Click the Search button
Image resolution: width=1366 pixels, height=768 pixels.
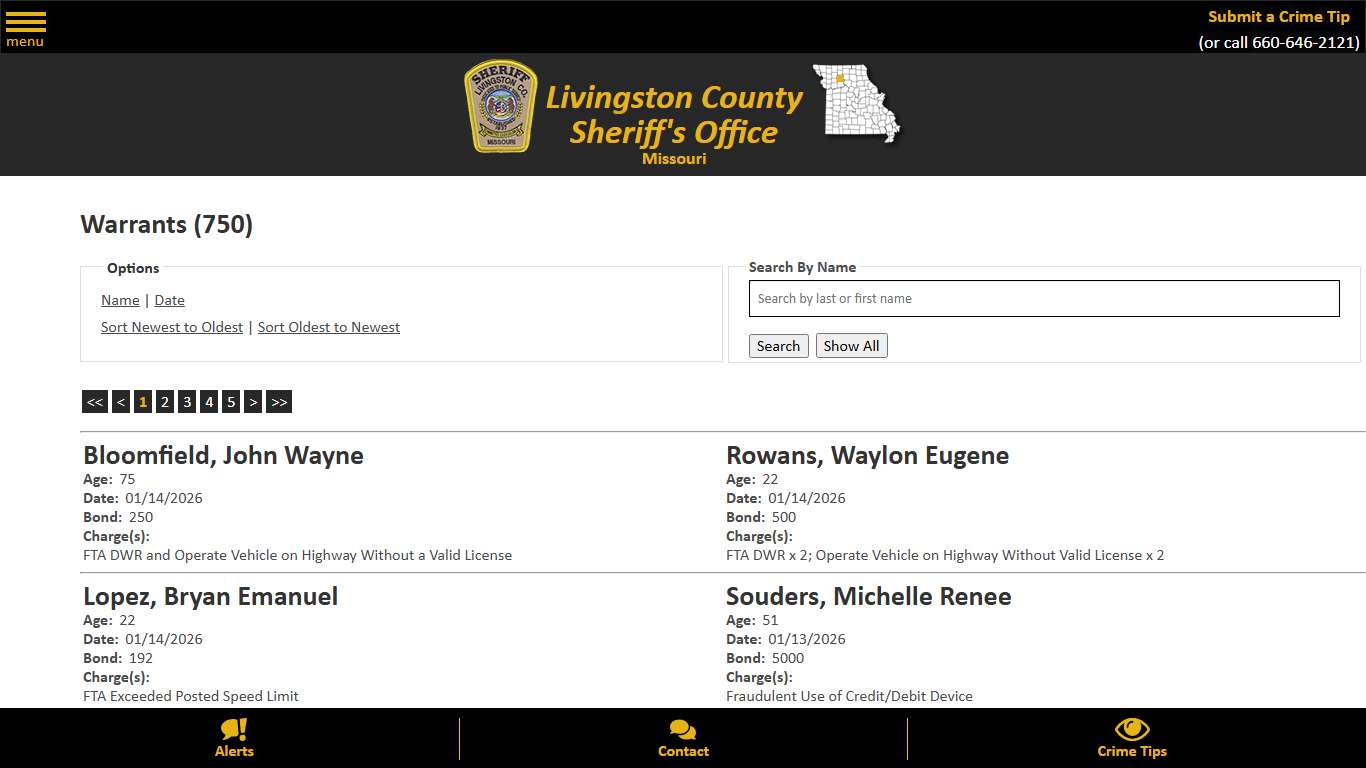(x=778, y=345)
